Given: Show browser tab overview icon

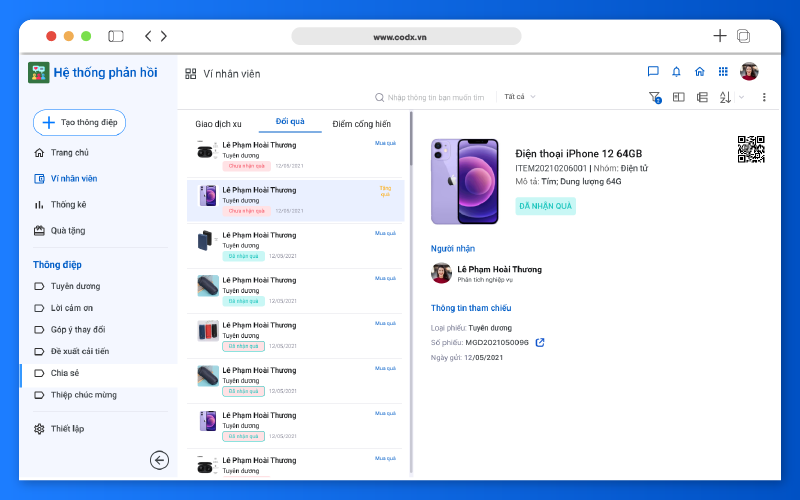Looking at the screenshot, I should pyautogui.click(x=743, y=36).
